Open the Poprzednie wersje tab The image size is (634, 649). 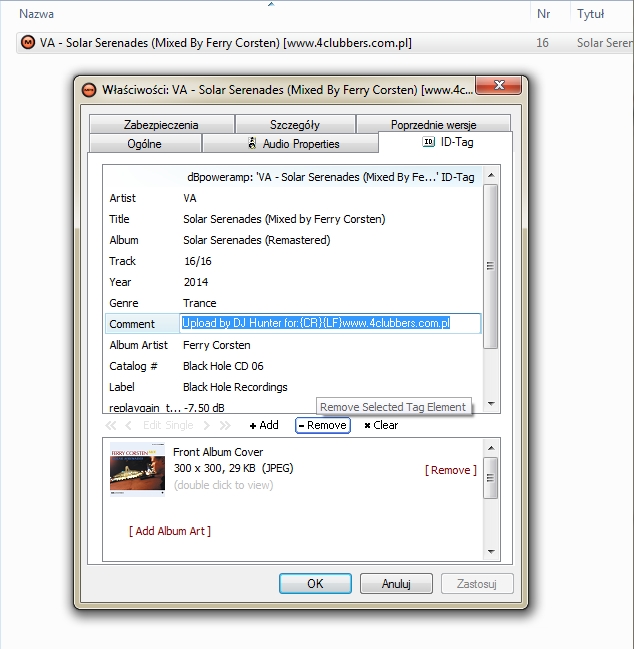433,125
